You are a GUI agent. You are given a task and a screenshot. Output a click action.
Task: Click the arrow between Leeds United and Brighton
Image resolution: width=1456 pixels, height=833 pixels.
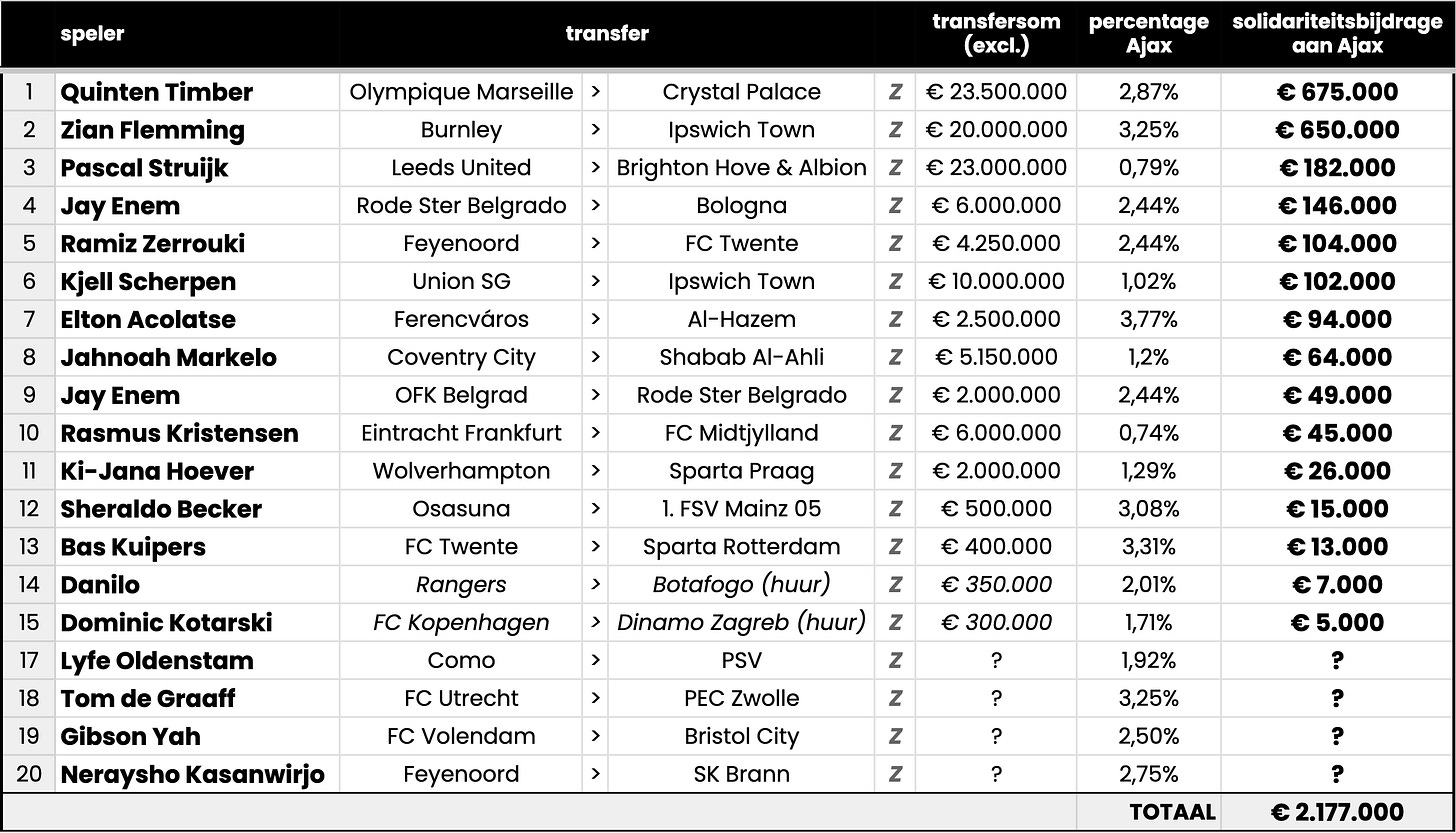(x=595, y=168)
